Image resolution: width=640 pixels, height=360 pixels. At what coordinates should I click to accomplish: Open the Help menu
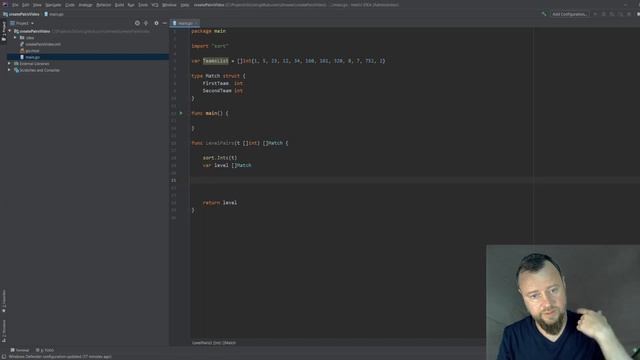(x=185, y=5)
